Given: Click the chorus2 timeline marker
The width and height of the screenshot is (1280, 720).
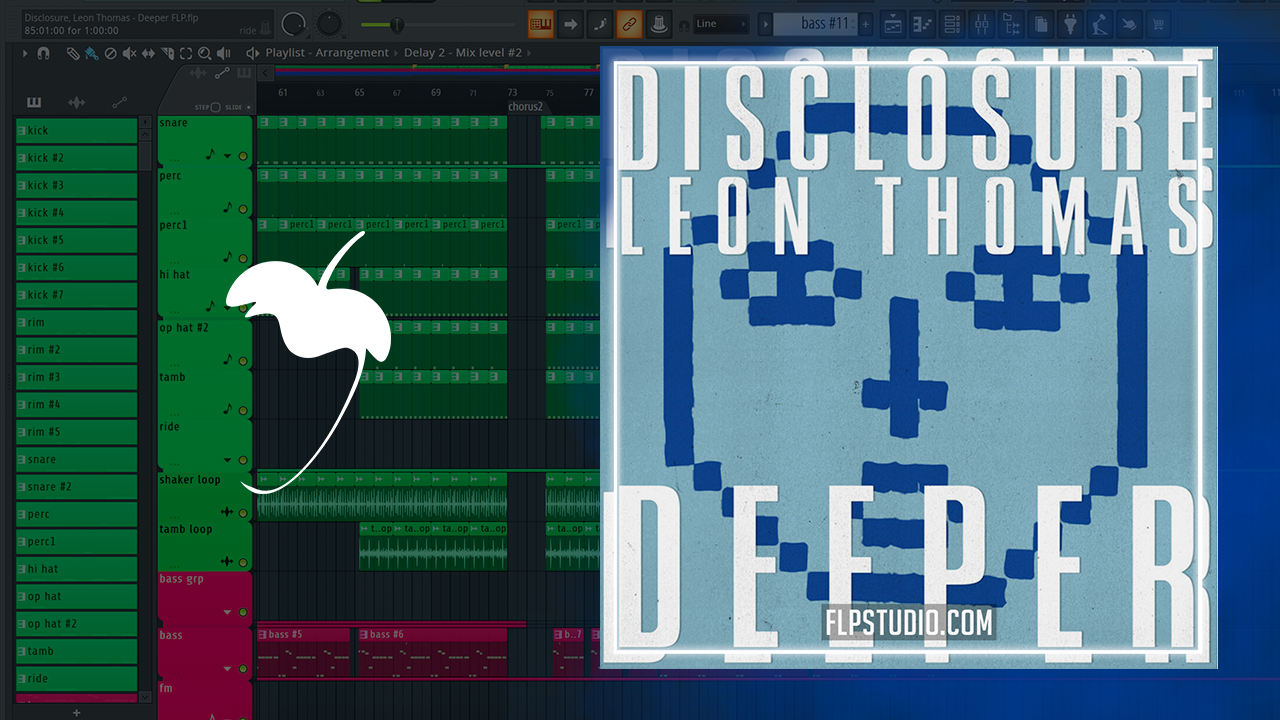Looking at the screenshot, I should (525, 106).
